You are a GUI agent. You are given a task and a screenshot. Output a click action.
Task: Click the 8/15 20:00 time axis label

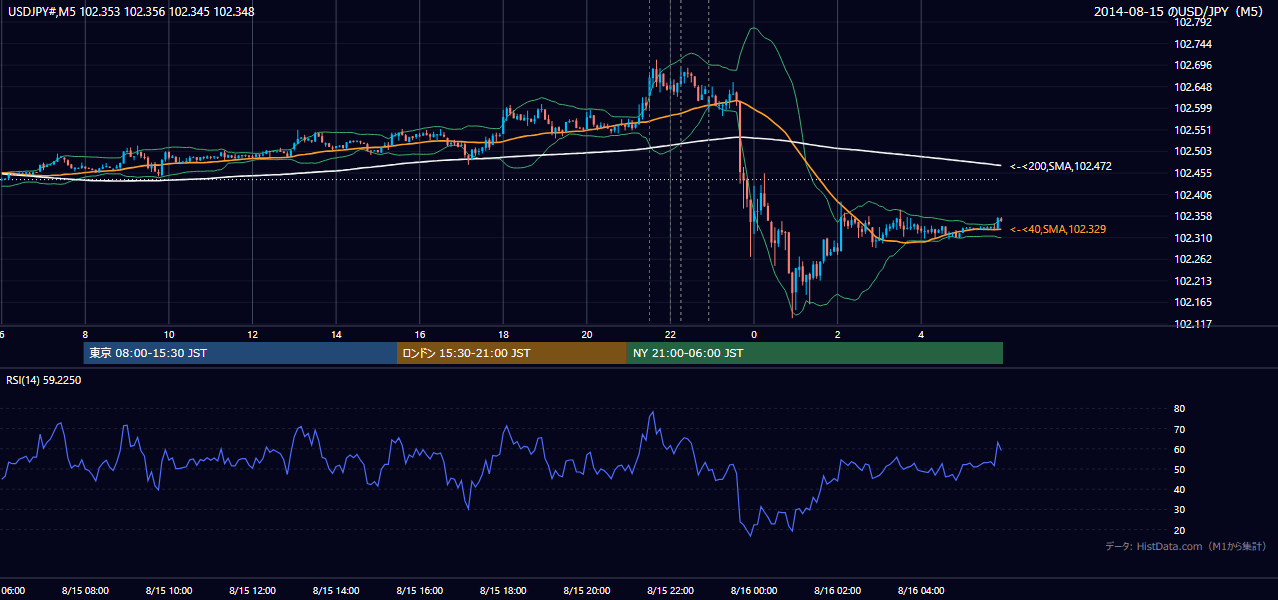(587, 591)
